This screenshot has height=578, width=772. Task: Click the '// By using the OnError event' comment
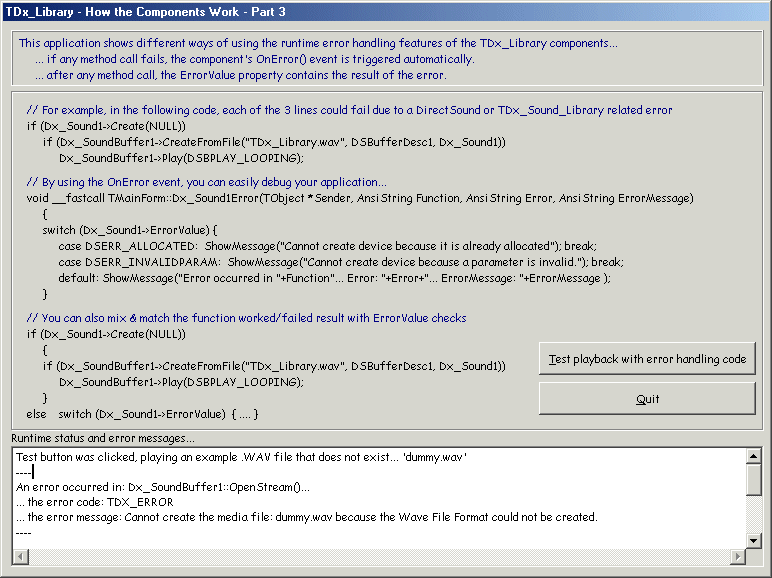(206, 182)
